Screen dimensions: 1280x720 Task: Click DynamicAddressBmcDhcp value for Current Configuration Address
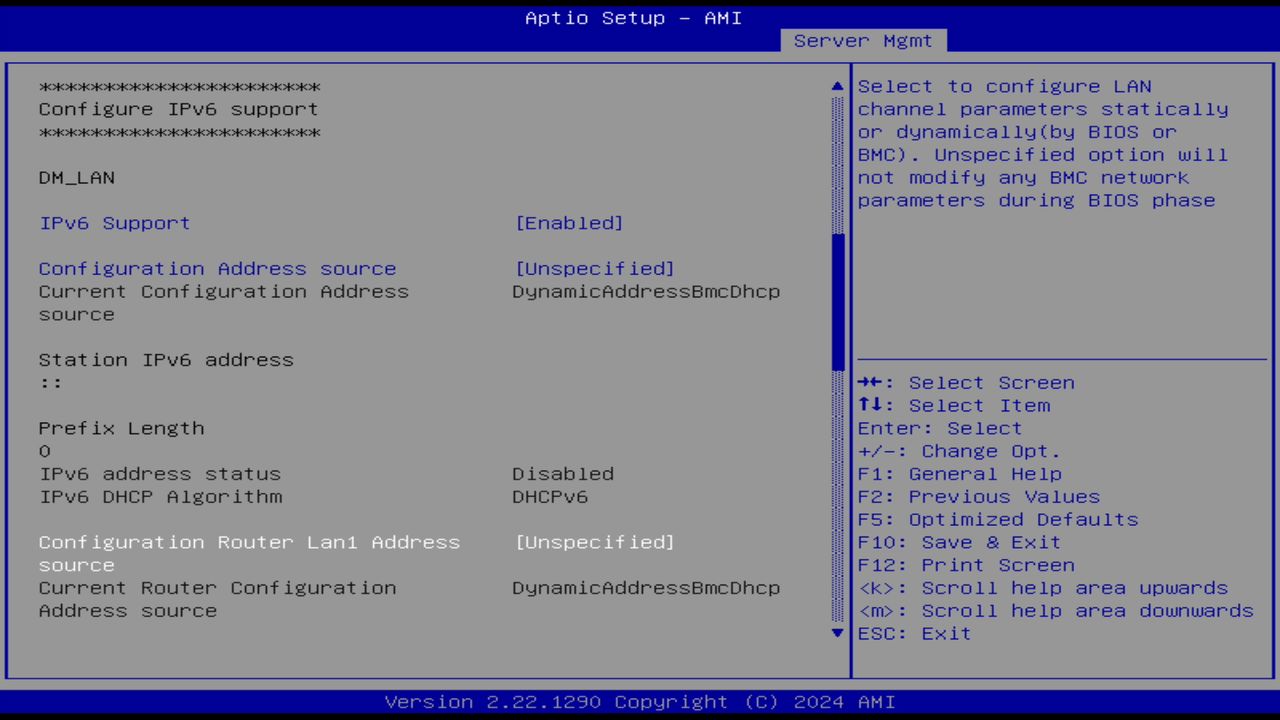[646, 292]
